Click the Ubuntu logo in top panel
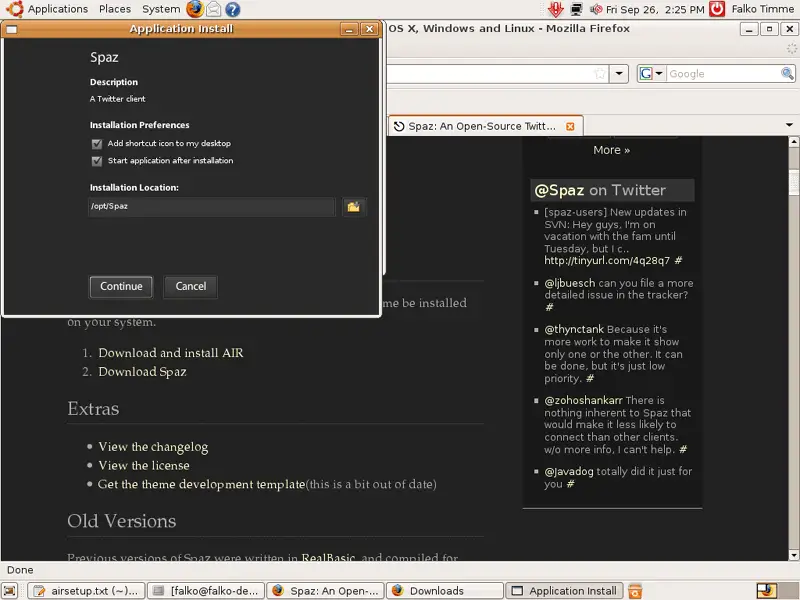The width and height of the screenshot is (800, 600). [x=14, y=9]
